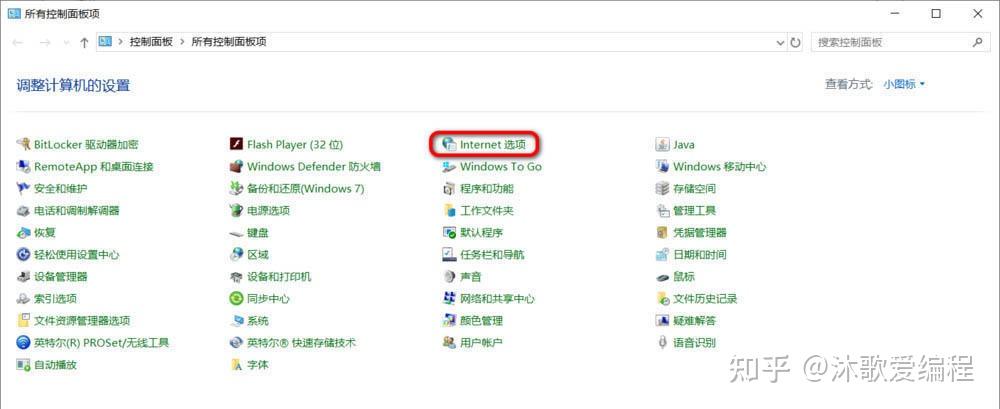Click the 设备和打印机 icon
This screenshot has width=1000, height=409.
tap(237, 276)
